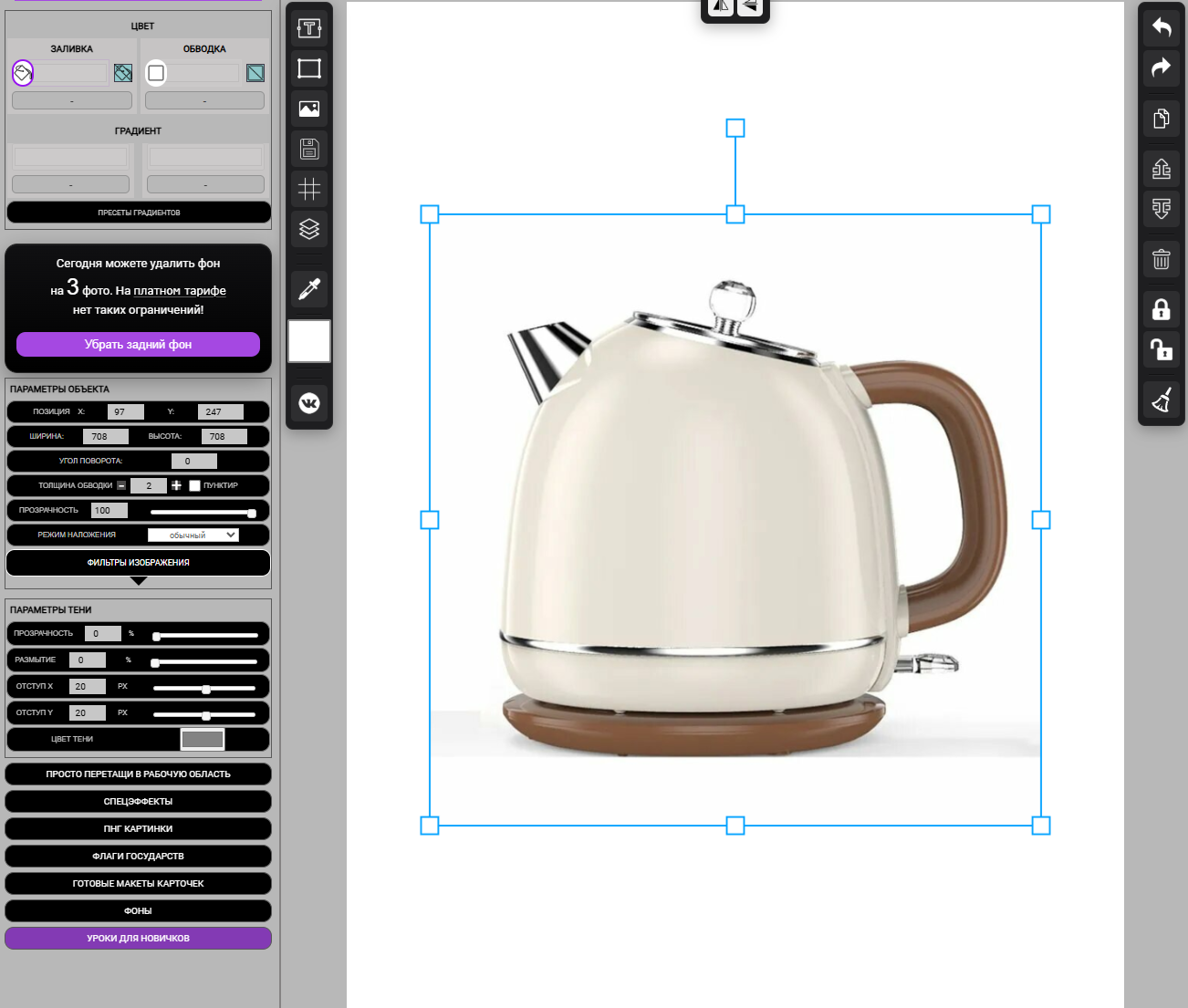Send object backward layer icon
The width and height of the screenshot is (1188, 1008).
click(x=1161, y=209)
